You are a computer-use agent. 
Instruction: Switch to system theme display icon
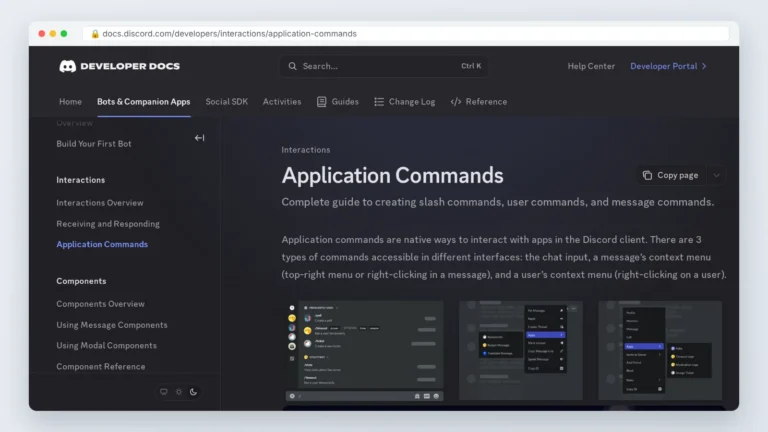[x=164, y=392]
